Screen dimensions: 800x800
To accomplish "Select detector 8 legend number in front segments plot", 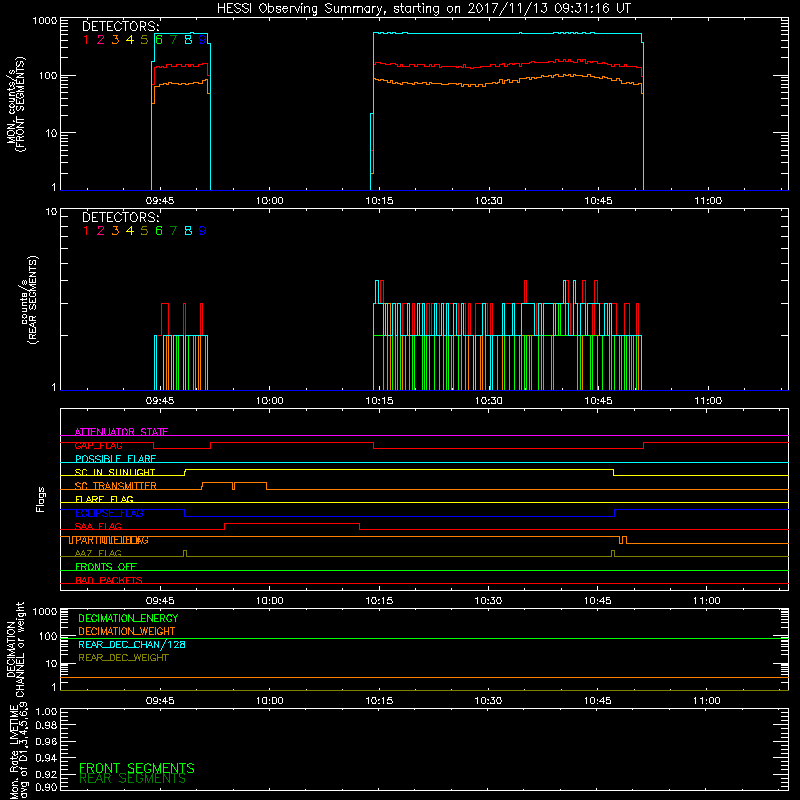I will (188, 40).
